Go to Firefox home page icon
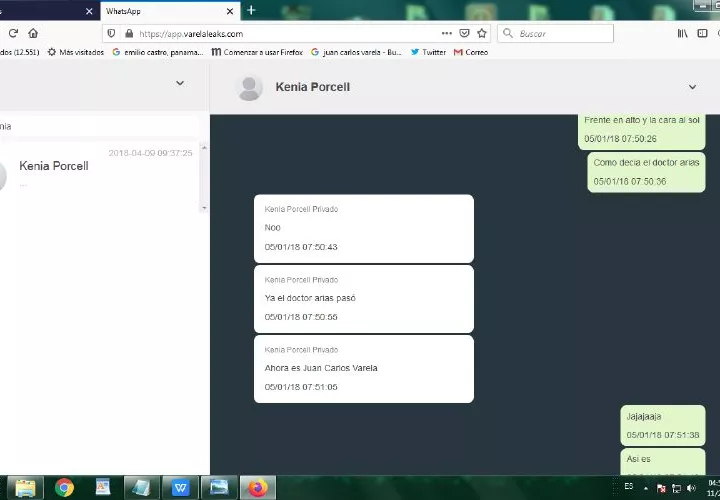Viewport: 720px width, 500px height. (x=33, y=33)
